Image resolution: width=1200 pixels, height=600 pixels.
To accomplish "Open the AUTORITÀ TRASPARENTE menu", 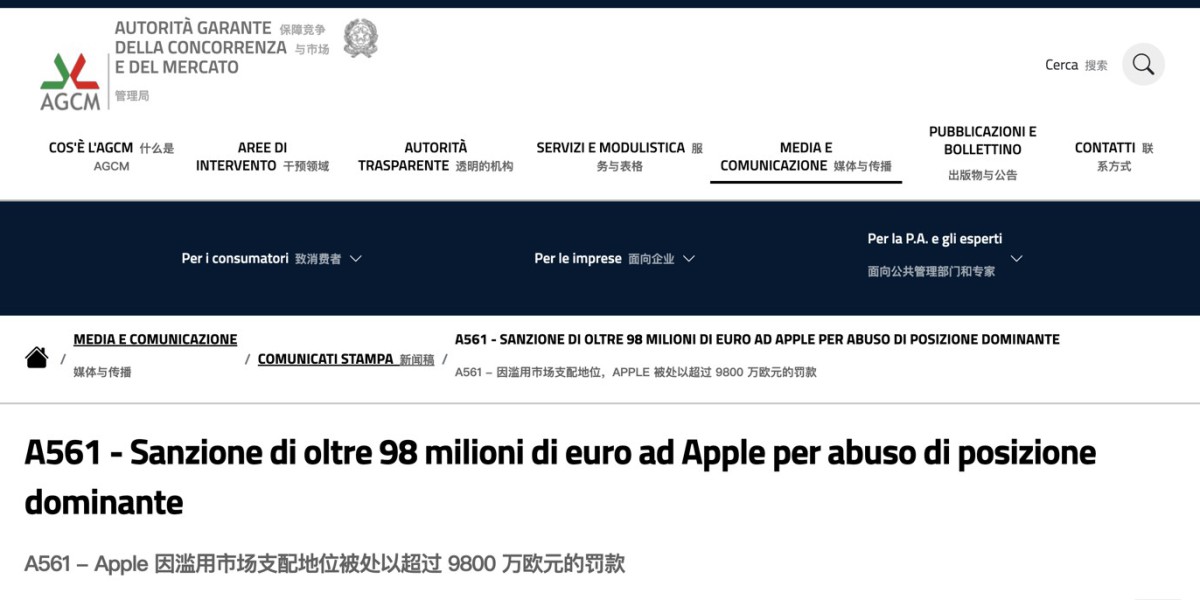I will pos(436,156).
